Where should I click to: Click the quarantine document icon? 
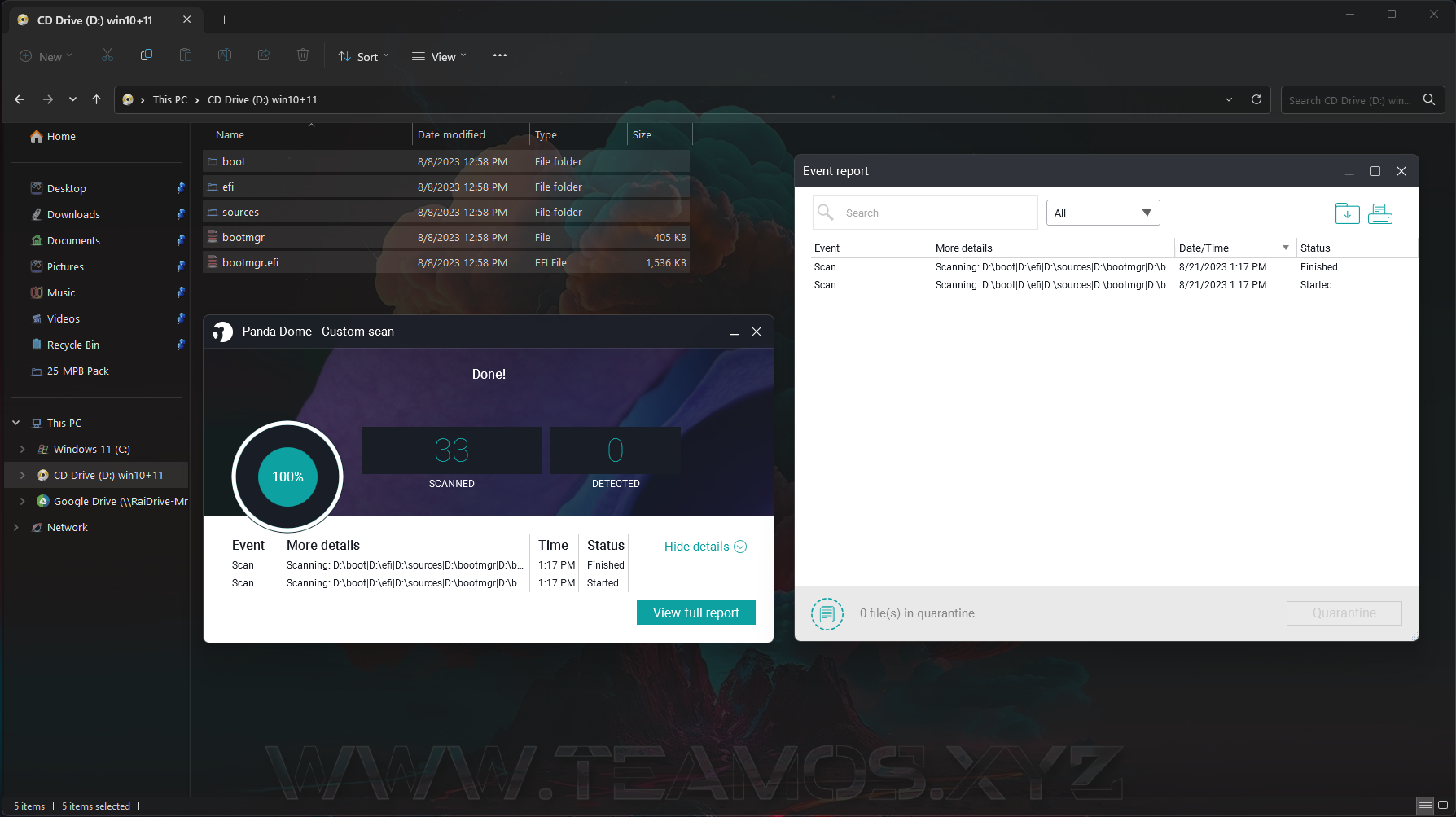point(827,613)
